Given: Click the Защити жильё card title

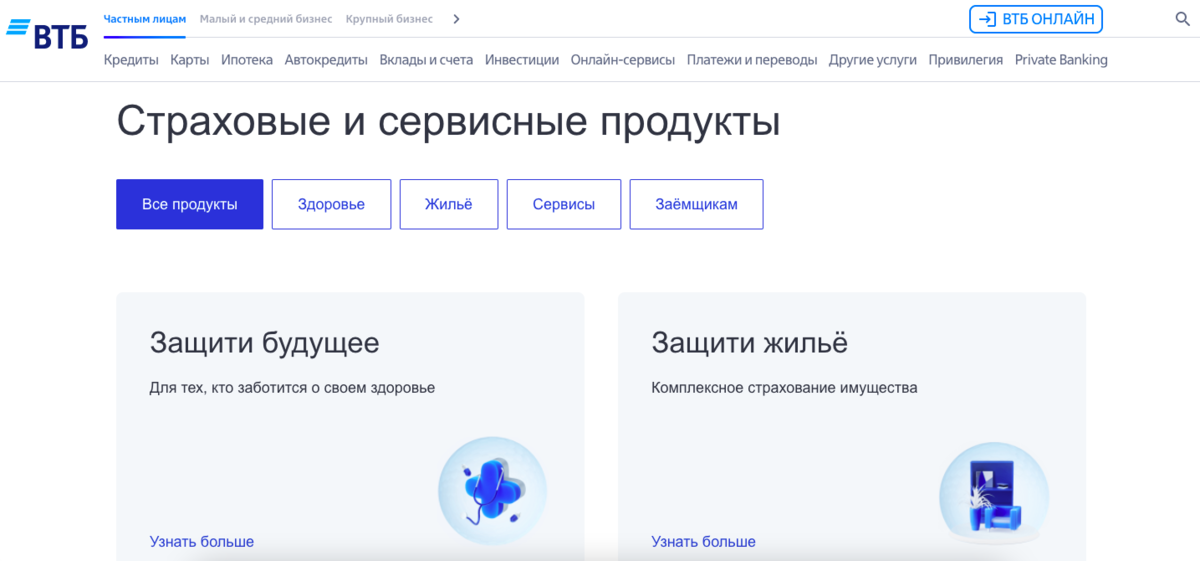Looking at the screenshot, I should pos(750,343).
